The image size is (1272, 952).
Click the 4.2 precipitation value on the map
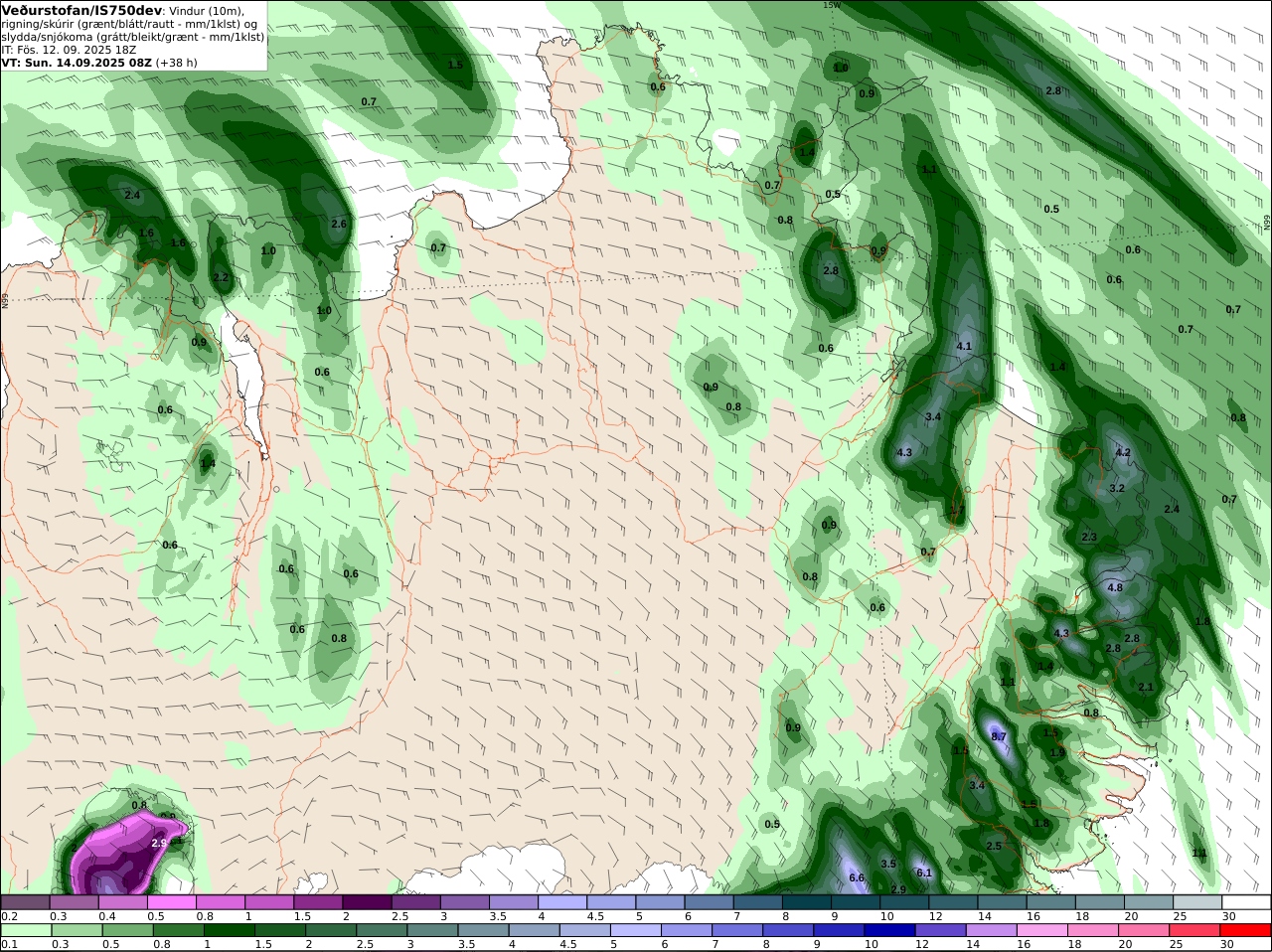[x=1123, y=452]
